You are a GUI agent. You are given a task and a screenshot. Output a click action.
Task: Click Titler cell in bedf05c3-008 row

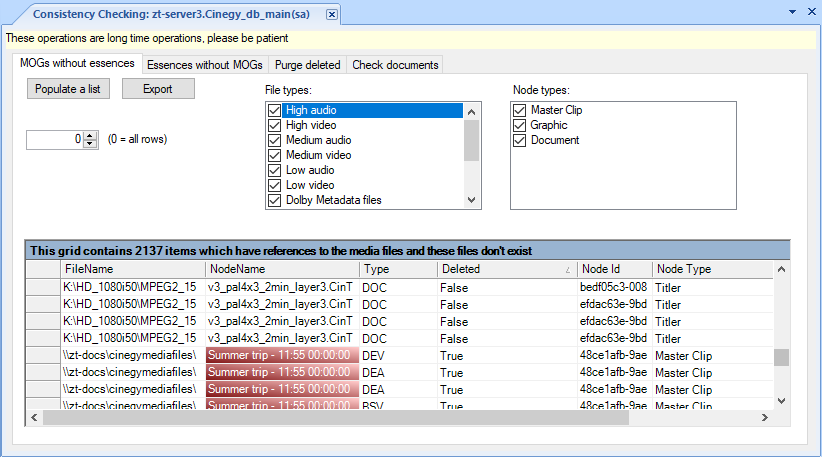point(713,288)
